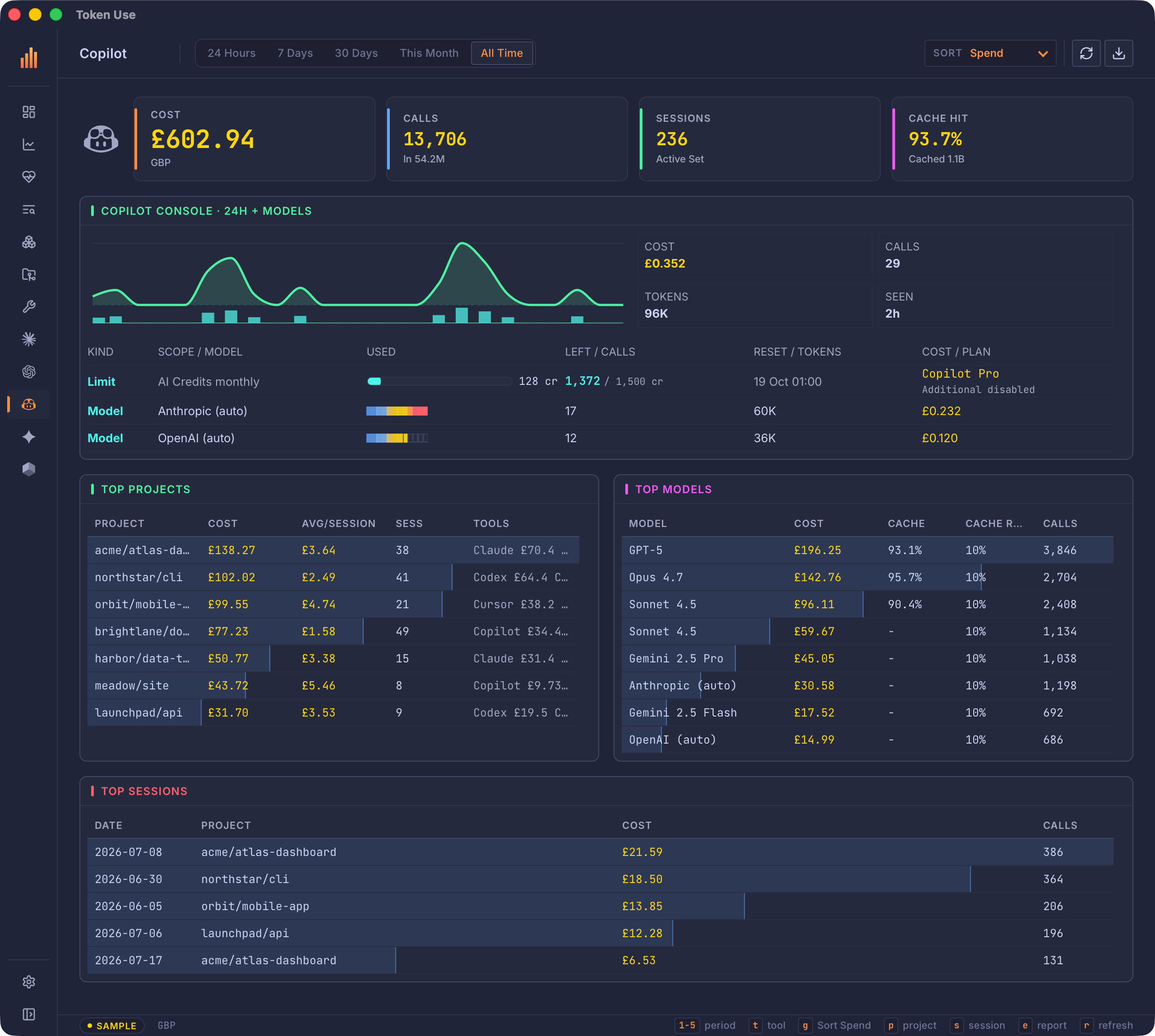
Task: Click the 'r refresh' shortcut hint
Action: [1107, 1025]
